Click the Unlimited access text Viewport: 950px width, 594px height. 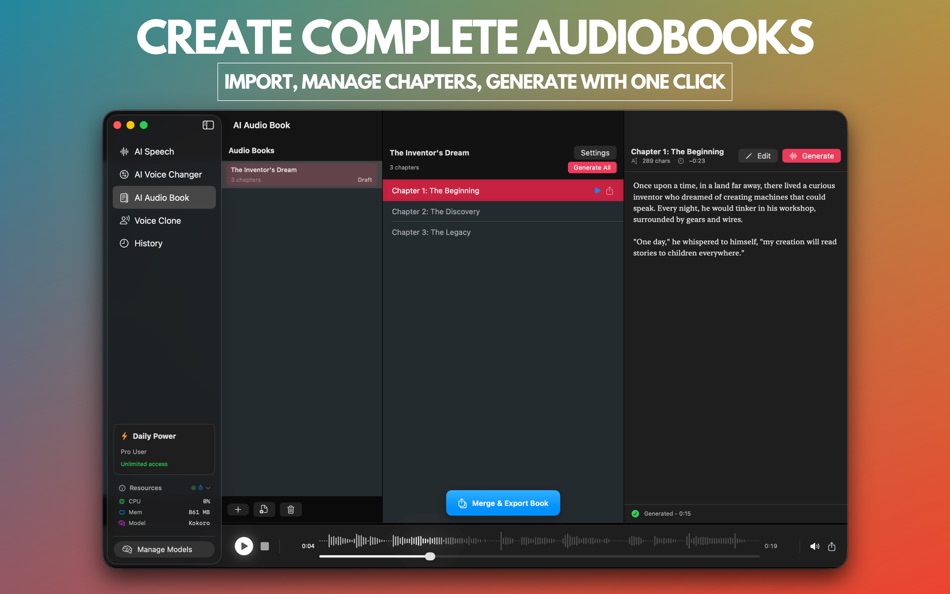(x=144, y=464)
